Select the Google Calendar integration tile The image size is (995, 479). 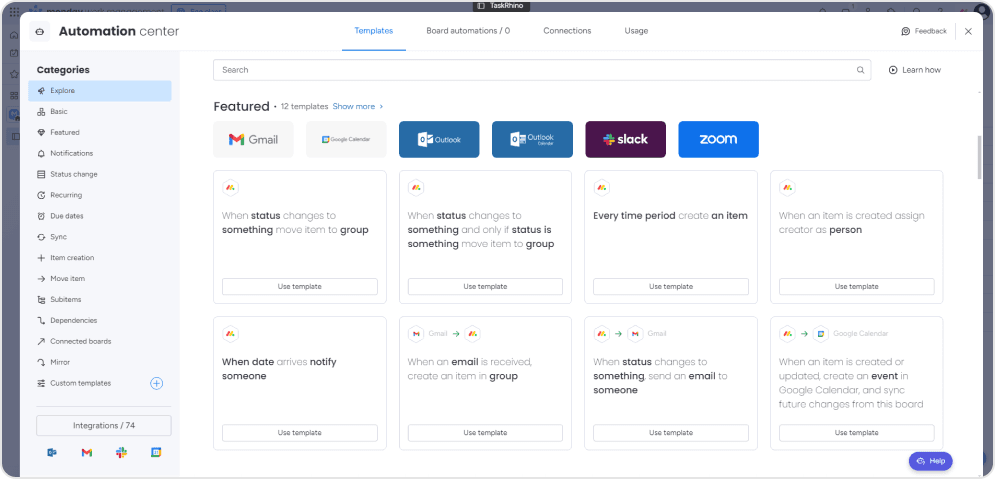coord(346,140)
